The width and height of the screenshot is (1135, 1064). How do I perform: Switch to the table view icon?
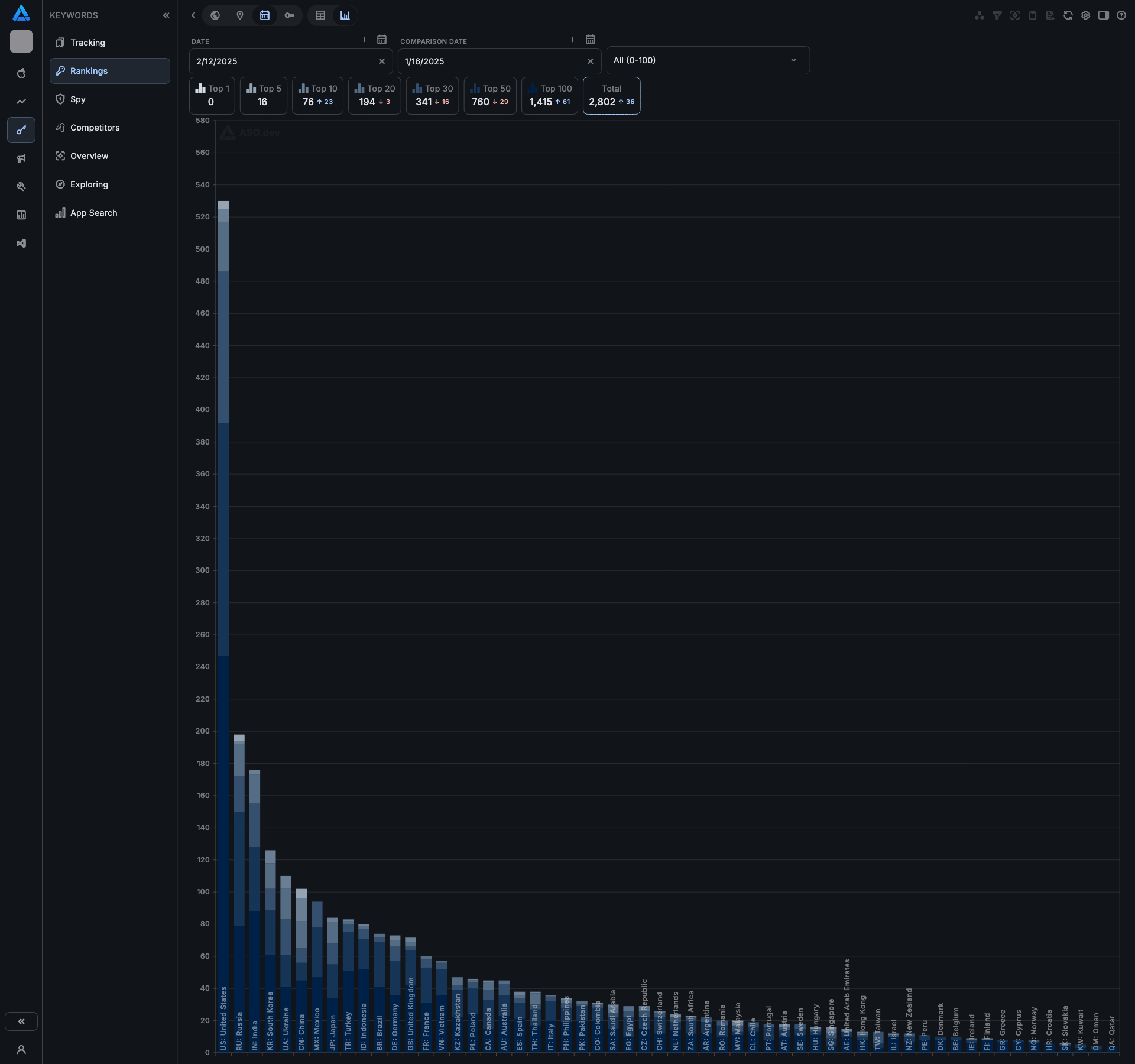coord(320,15)
